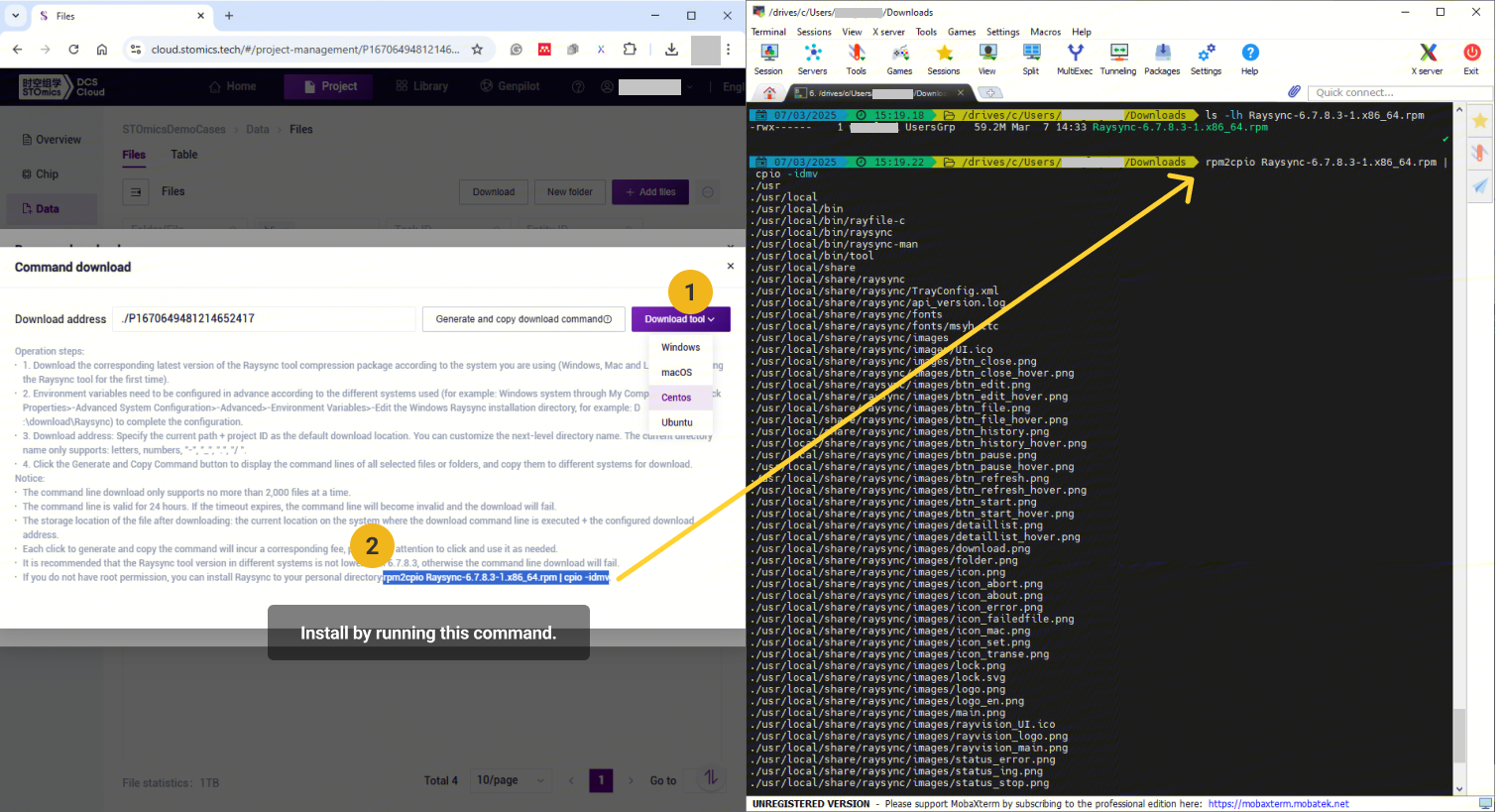The image size is (1504, 812).
Task: Open the Sessions star toolbar icon
Action: coord(944,58)
